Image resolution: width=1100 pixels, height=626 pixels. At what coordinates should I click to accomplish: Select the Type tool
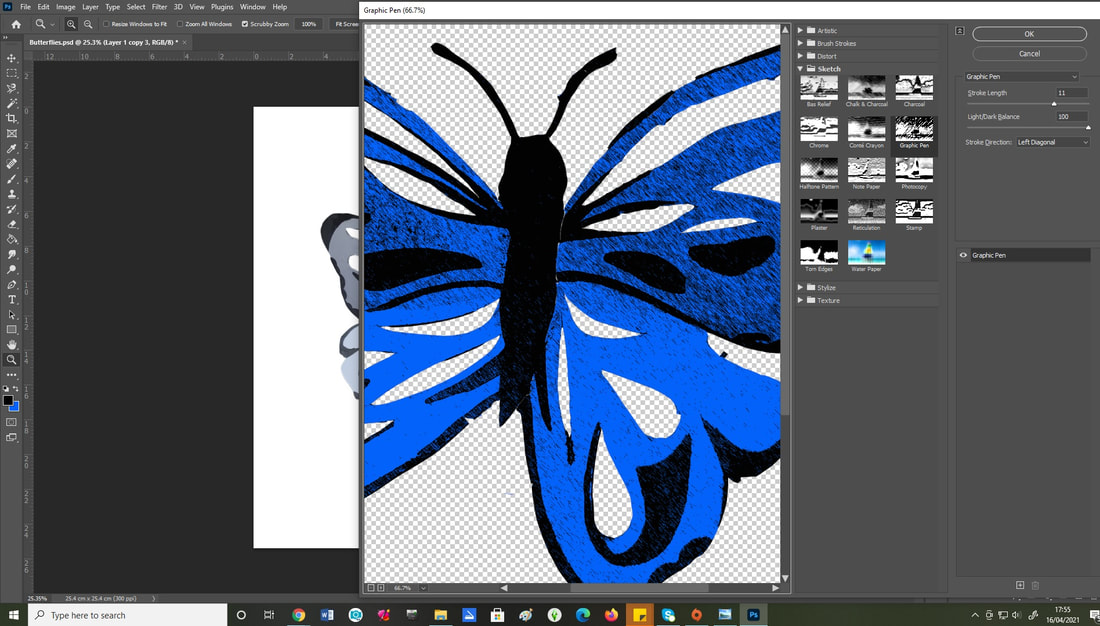(x=12, y=299)
